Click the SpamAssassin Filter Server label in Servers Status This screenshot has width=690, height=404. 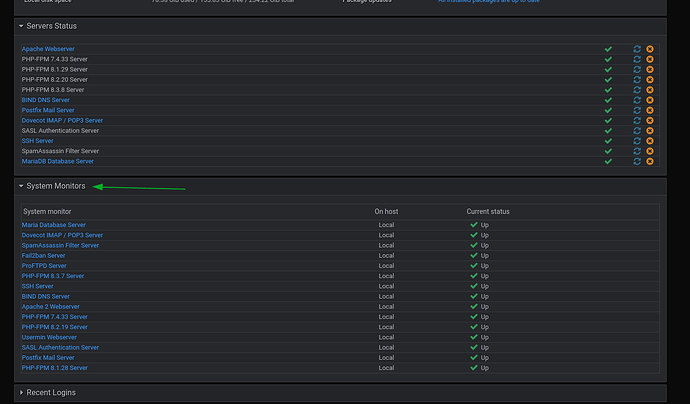click(x=60, y=151)
